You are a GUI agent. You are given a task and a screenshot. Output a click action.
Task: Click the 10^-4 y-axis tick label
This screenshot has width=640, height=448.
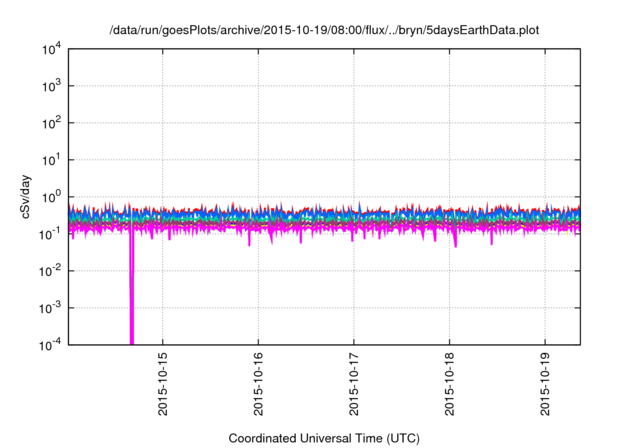pos(50,346)
